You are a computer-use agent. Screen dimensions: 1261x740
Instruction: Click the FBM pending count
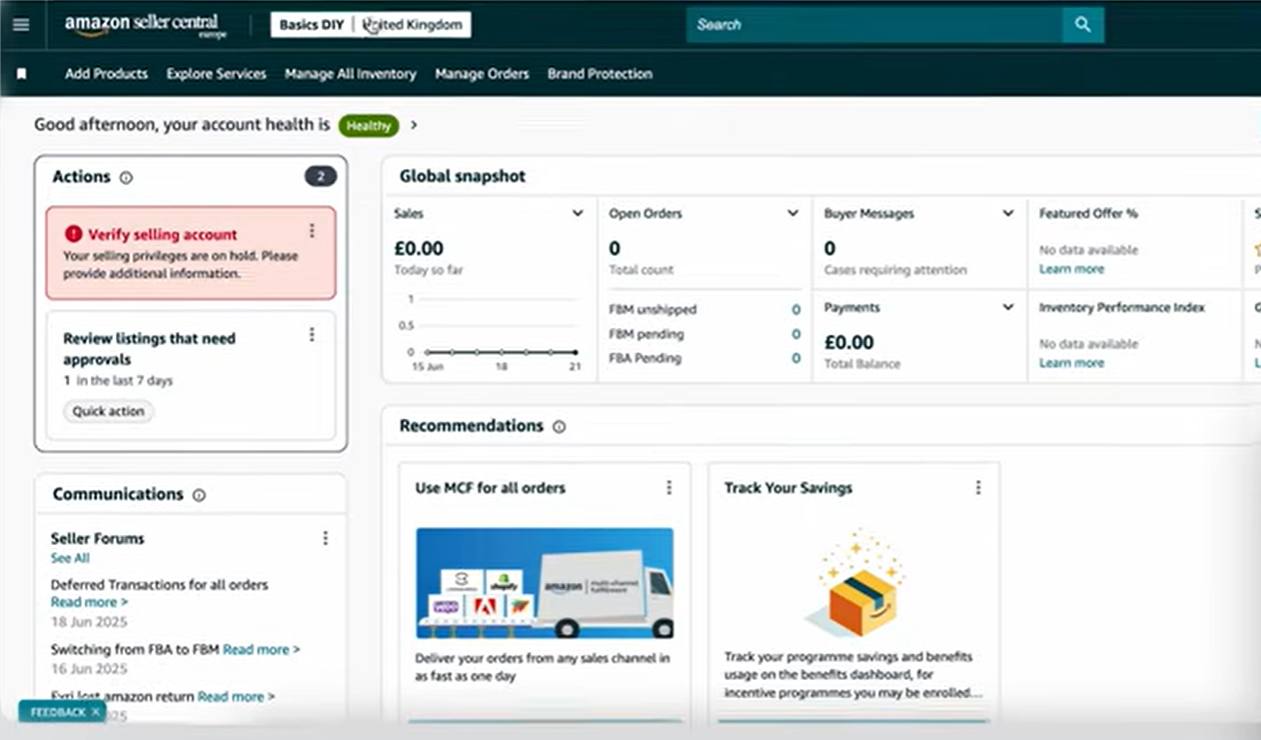point(796,334)
